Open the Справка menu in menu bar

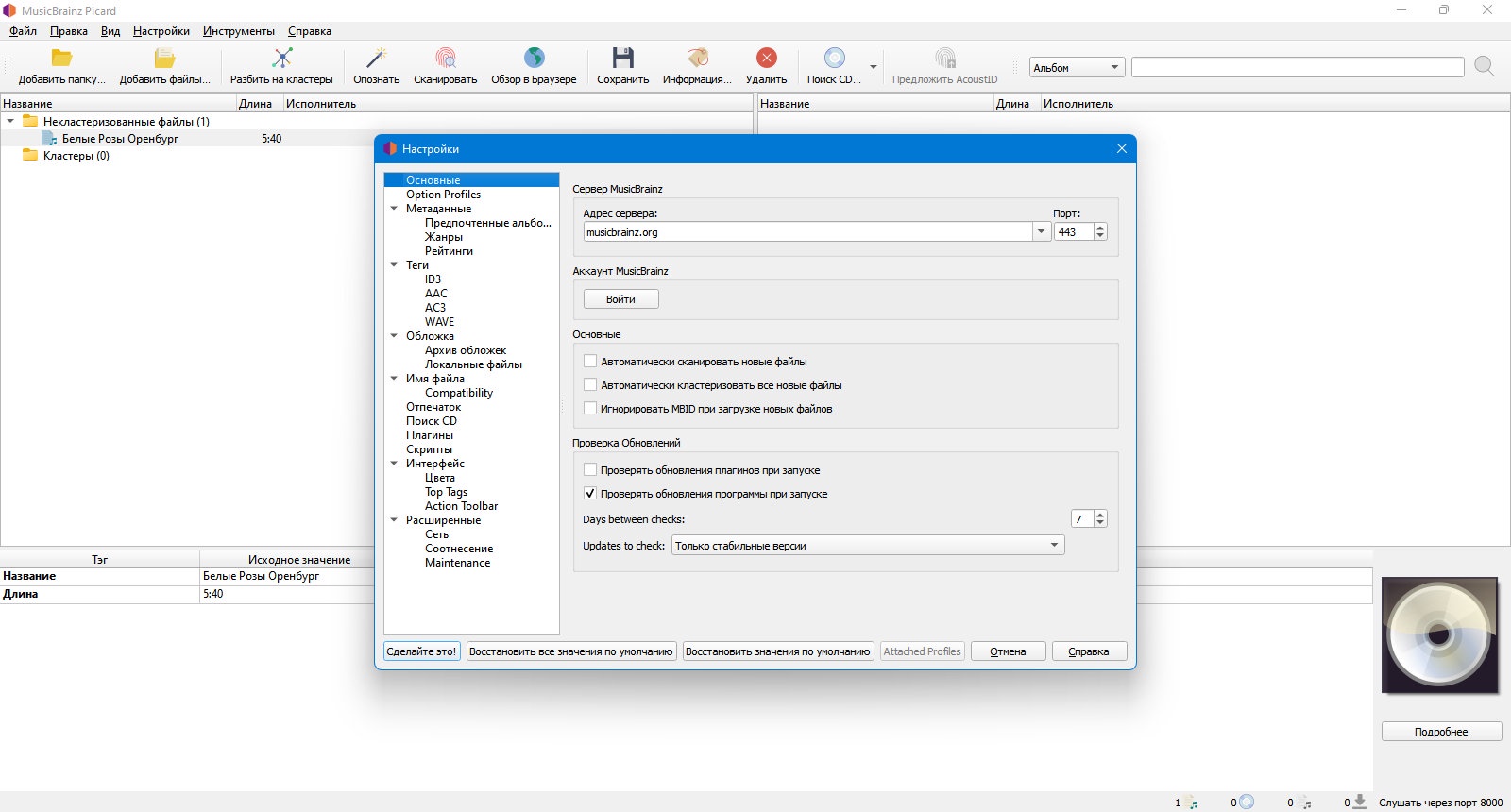click(310, 31)
